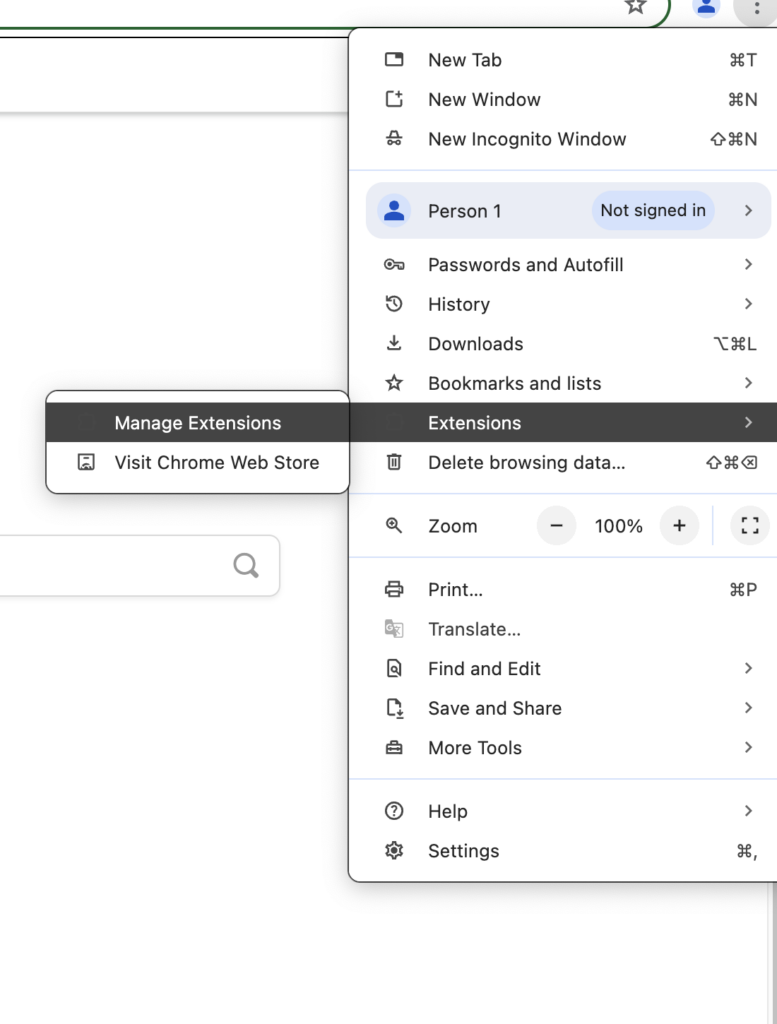The image size is (777, 1024).
Task: Expand the History submenu chevron
Action: (x=748, y=304)
